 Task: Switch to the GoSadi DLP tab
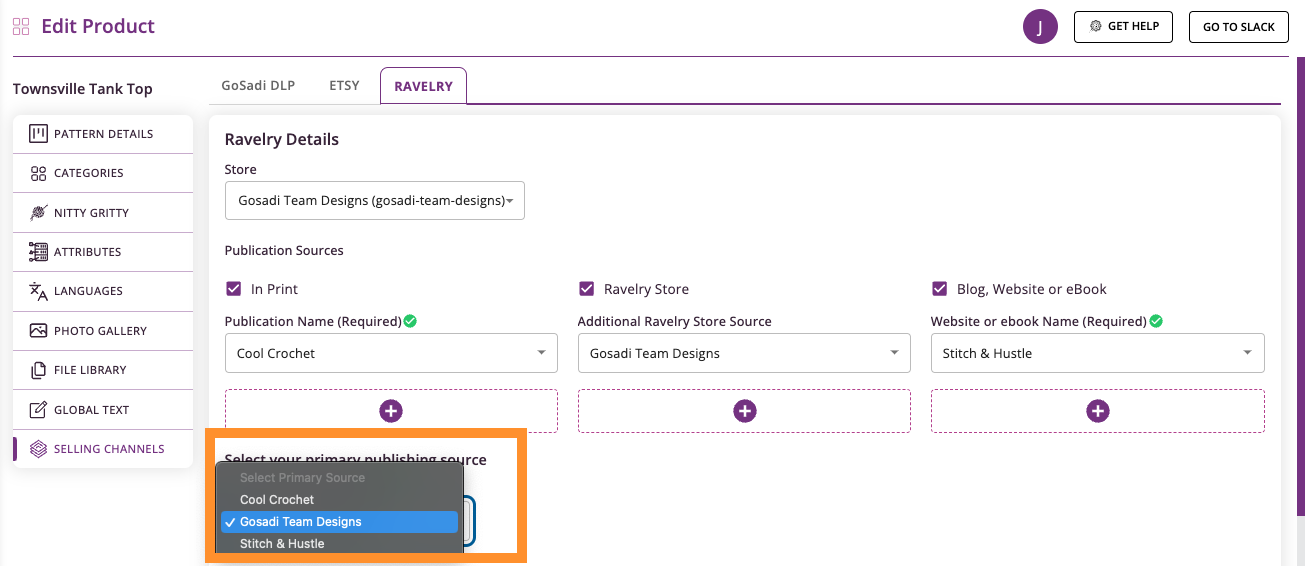click(258, 86)
